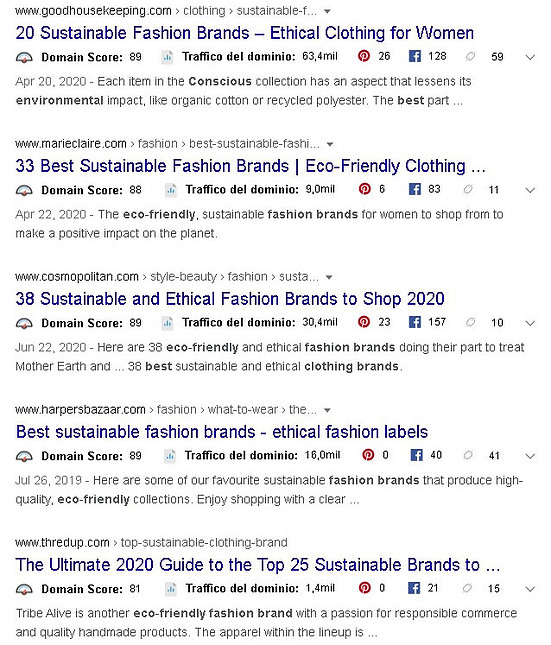This screenshot has height=645, width=551.
Task: Expand the metrics chevron for Cosmopolitan result
Action: click(x=530, y=323)
